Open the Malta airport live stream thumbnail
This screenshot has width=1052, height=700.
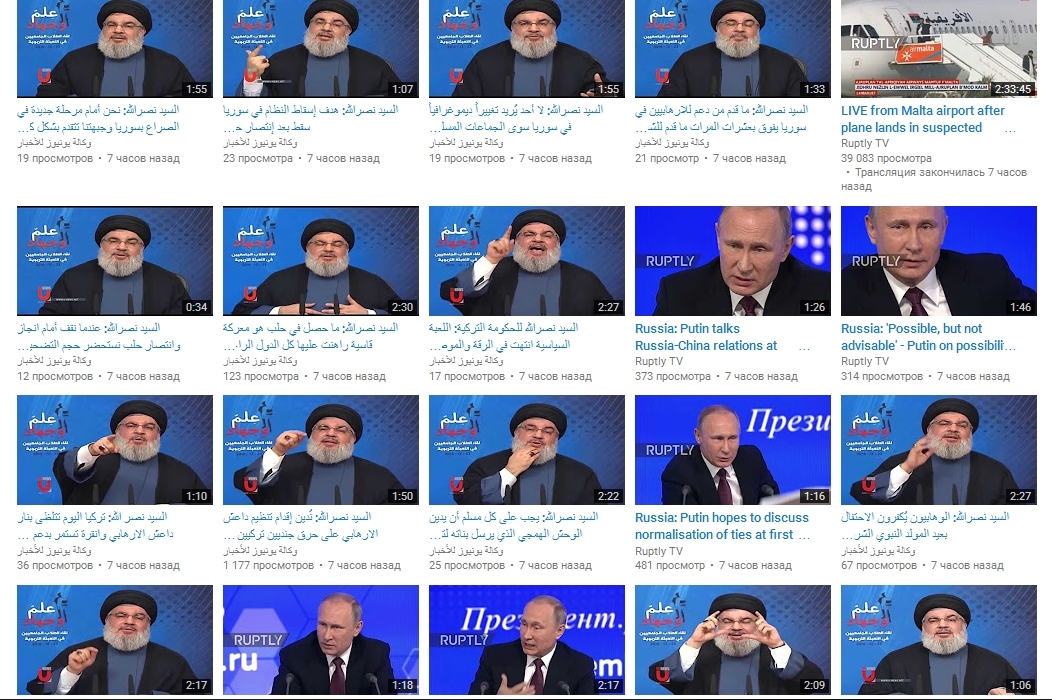tap(939, 48)
